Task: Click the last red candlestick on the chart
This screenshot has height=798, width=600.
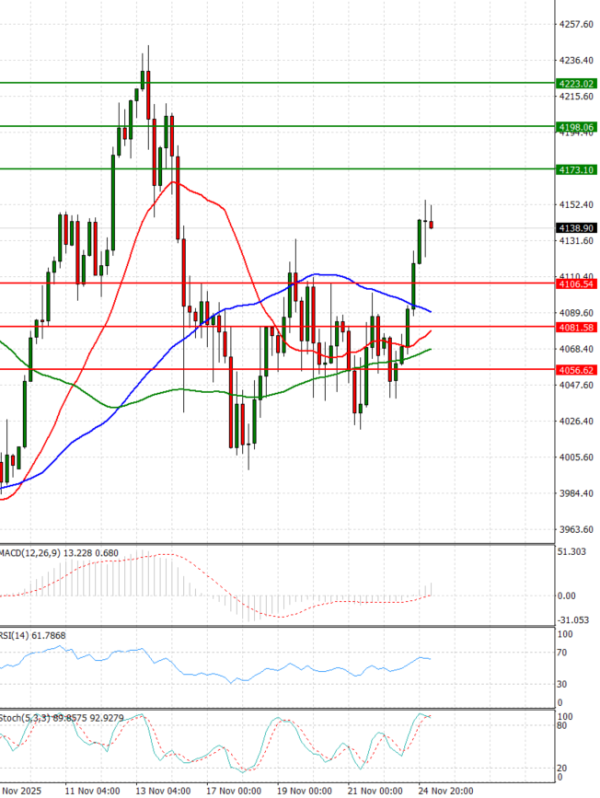Action: point(431,224)
